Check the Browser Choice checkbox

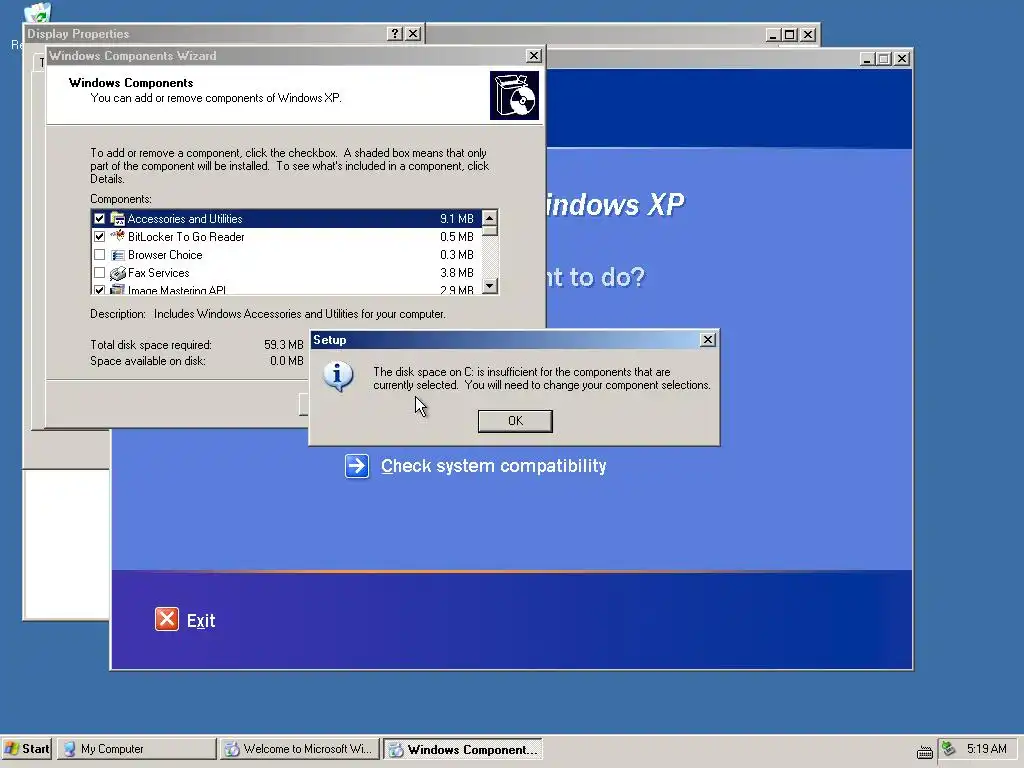[x=99, y=255]
